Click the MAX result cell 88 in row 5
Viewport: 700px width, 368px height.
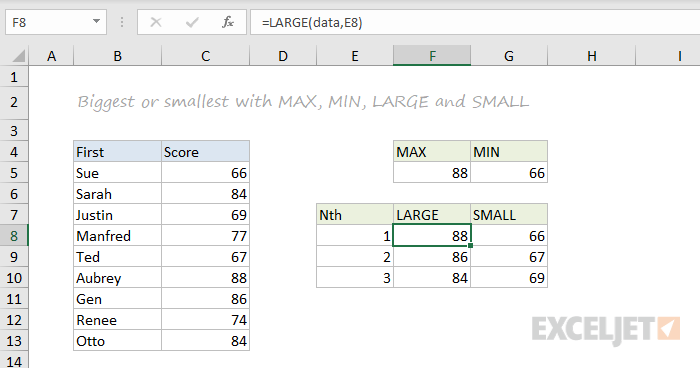pyautogui.click(x=432, y=173)
